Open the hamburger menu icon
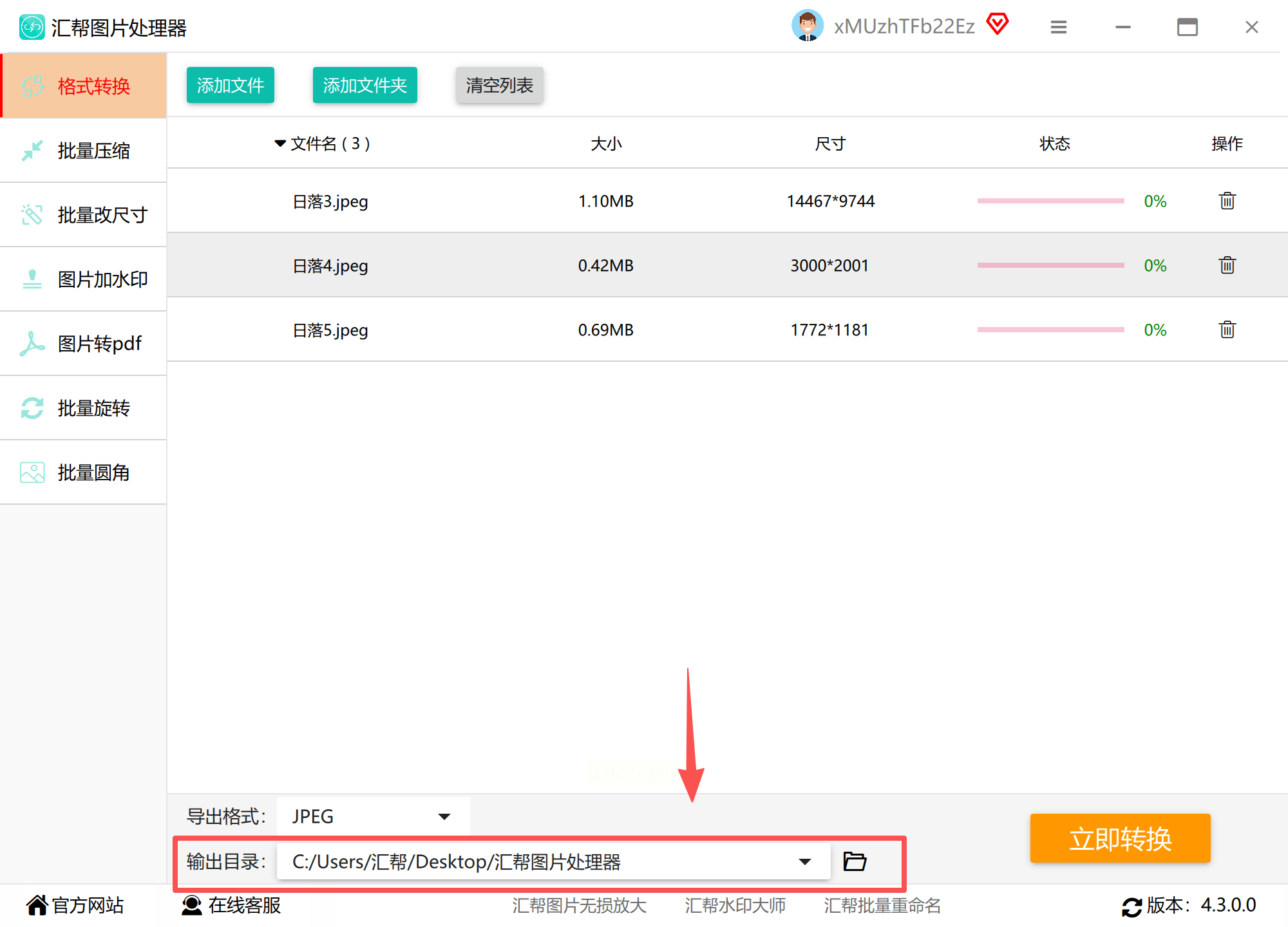This screenshot has width=1288, height=927. click(1059, 27)
